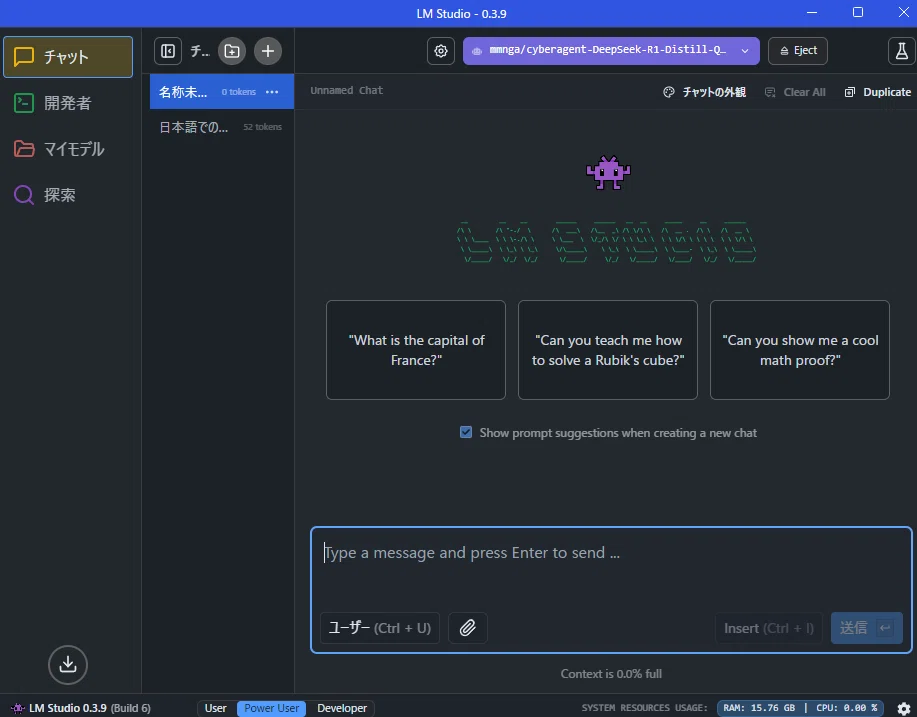
Task: Open チャットの外観 (chat appearance) options
Action: click(705, 92)
